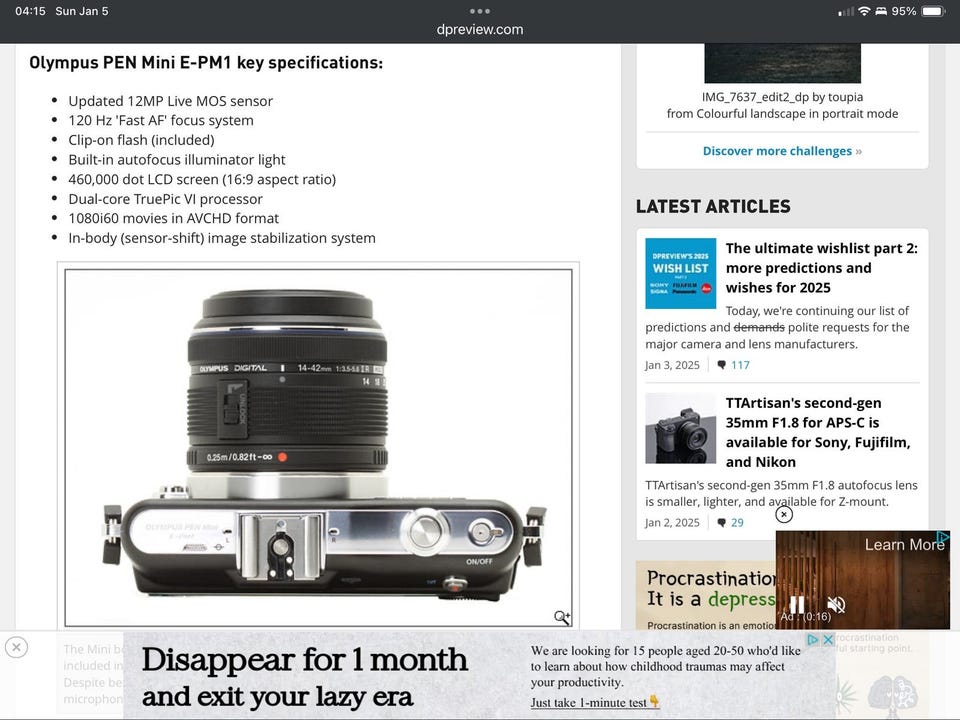Click 'Dual-core TruePic VI processor' bullet
The height and width of the screenshot is (720, 960).
[165, 199]
